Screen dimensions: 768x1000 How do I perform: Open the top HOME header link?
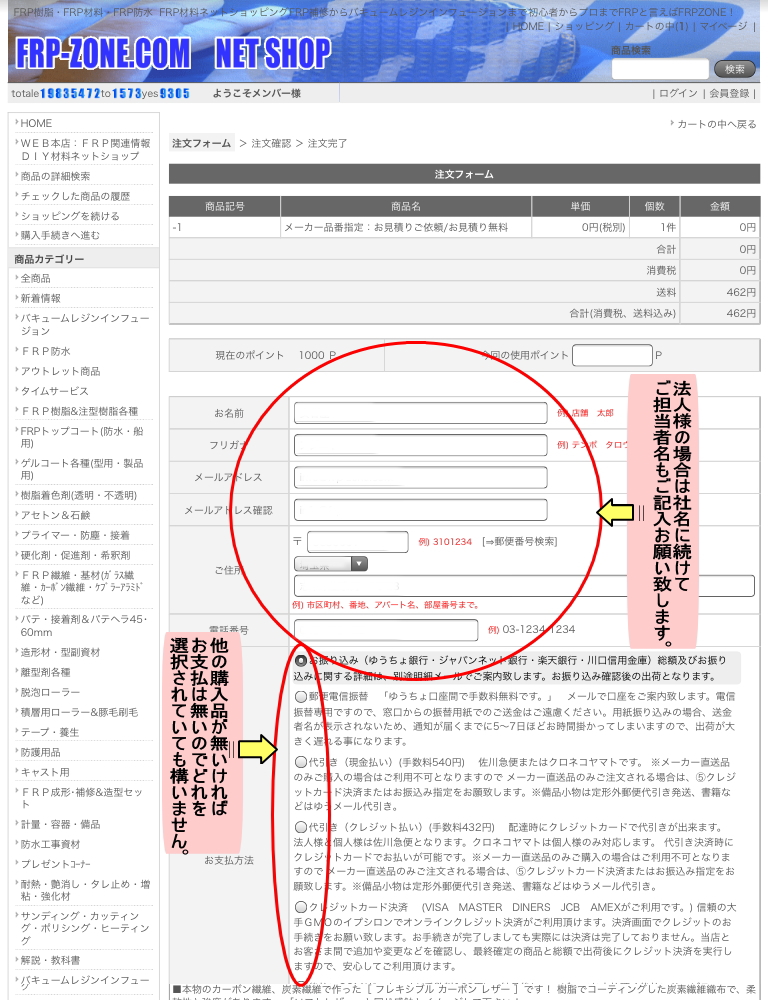point(528,26)
